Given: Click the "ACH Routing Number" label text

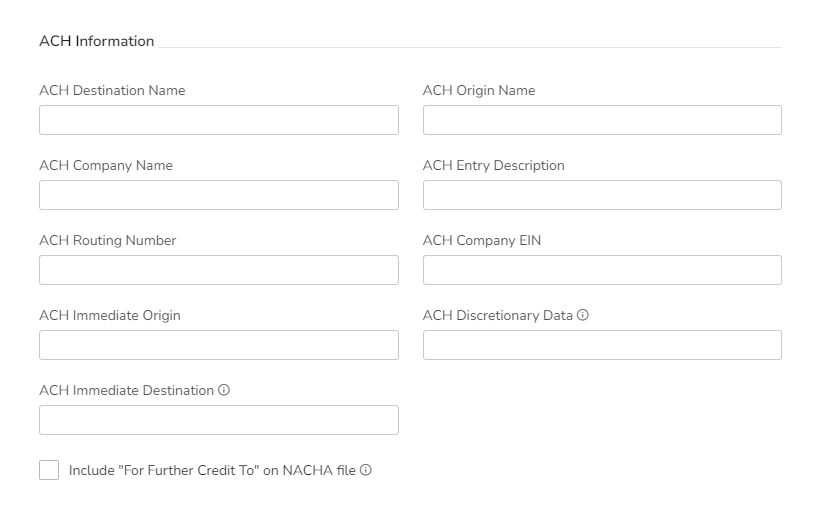Looking at the screenshot, I should tap(108, 240).
